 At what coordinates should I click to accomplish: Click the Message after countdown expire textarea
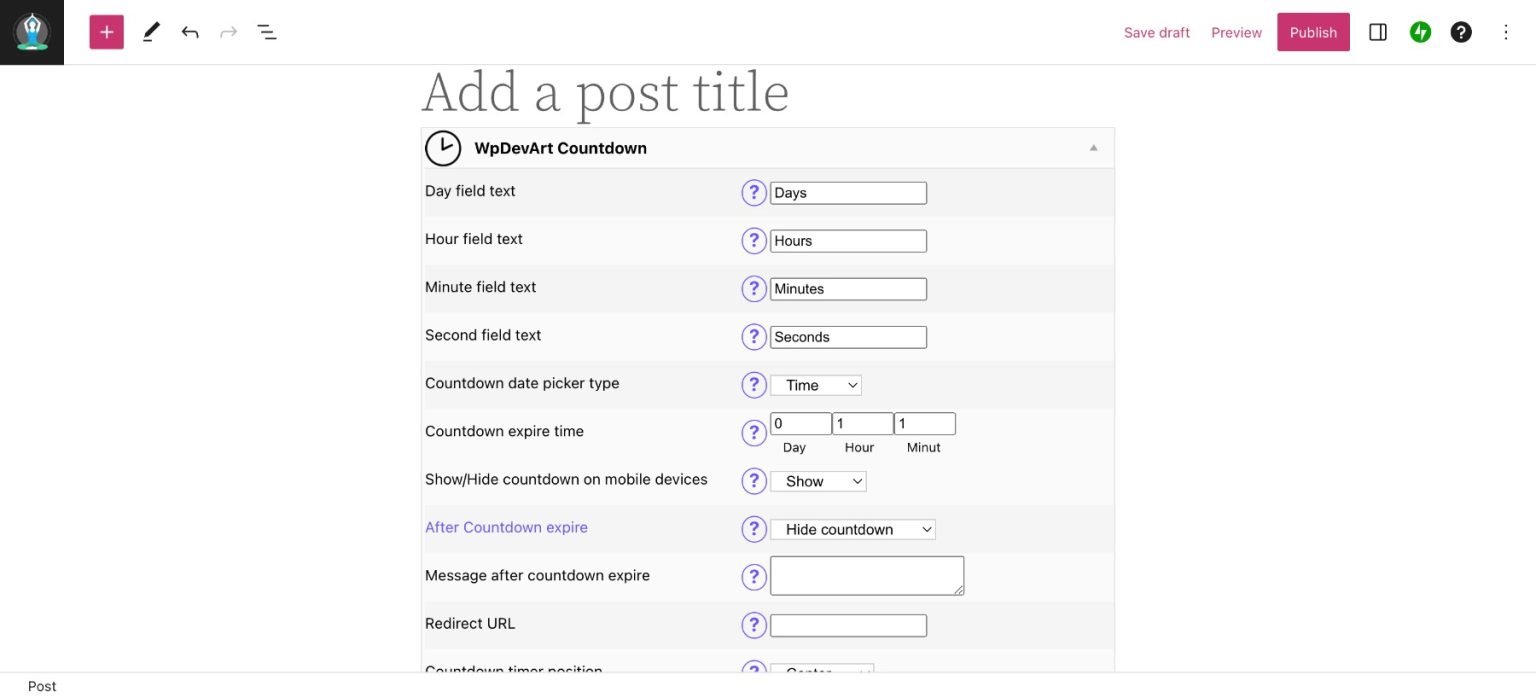coord(866,575)
